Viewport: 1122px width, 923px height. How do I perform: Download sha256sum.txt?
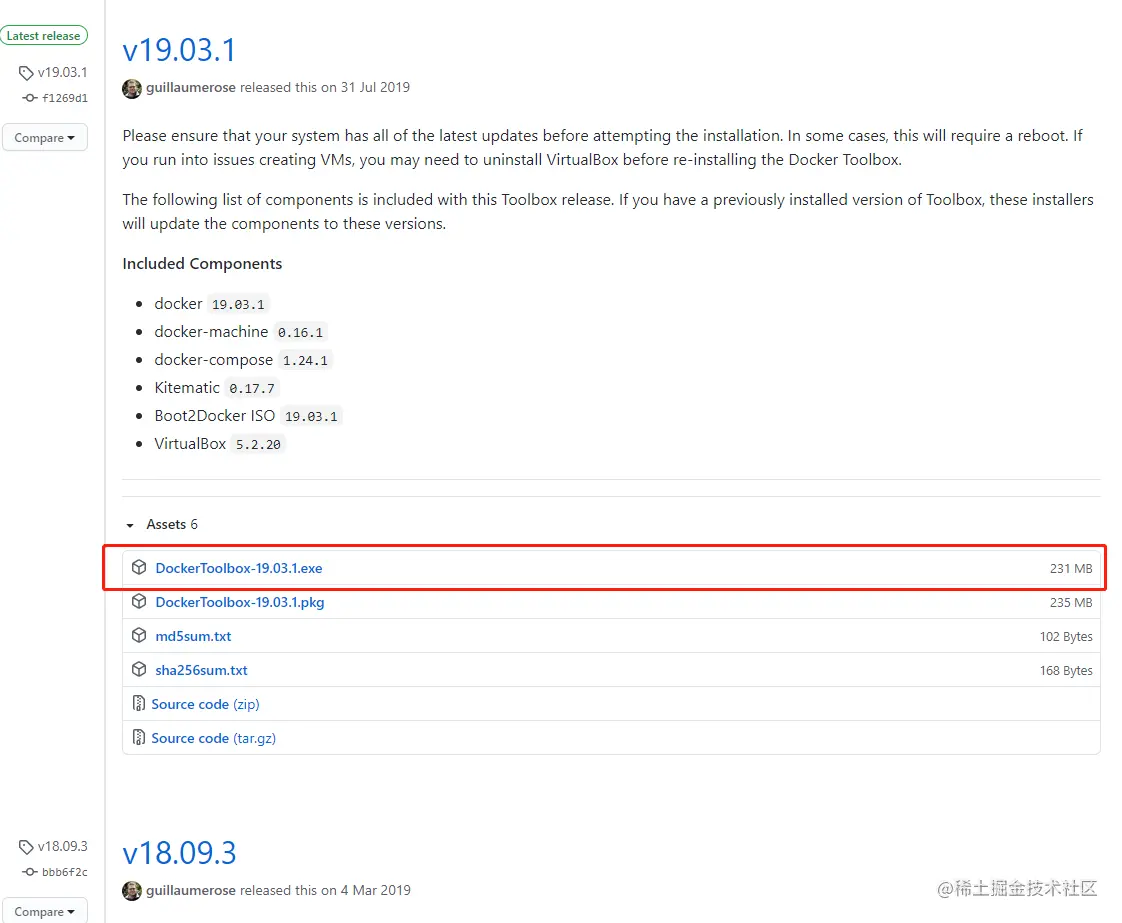pos(201,670)
